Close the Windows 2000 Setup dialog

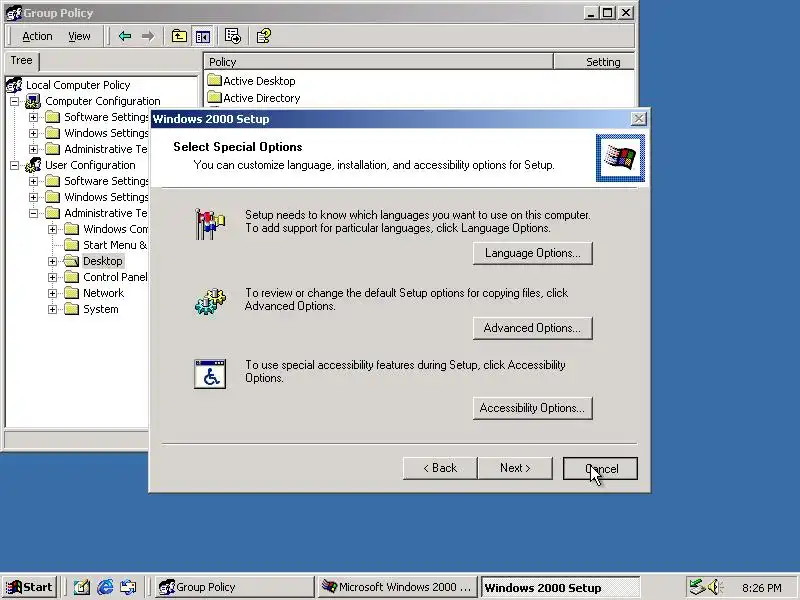[x=638, y=119]
